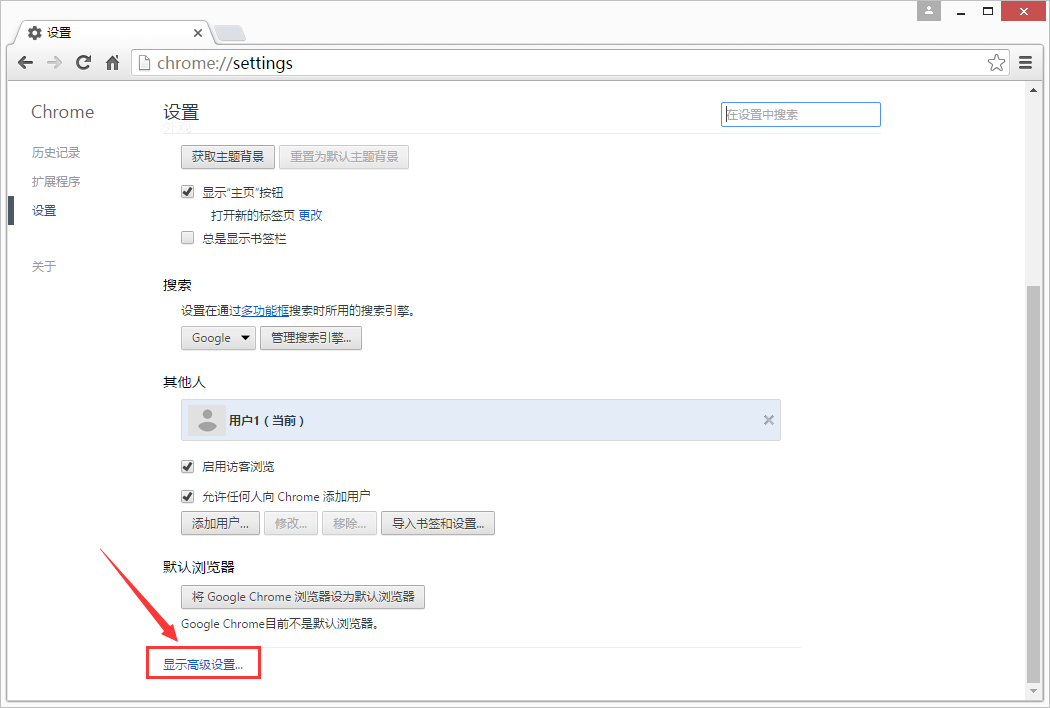Click 显示高级设置... link

click(203, 664)
